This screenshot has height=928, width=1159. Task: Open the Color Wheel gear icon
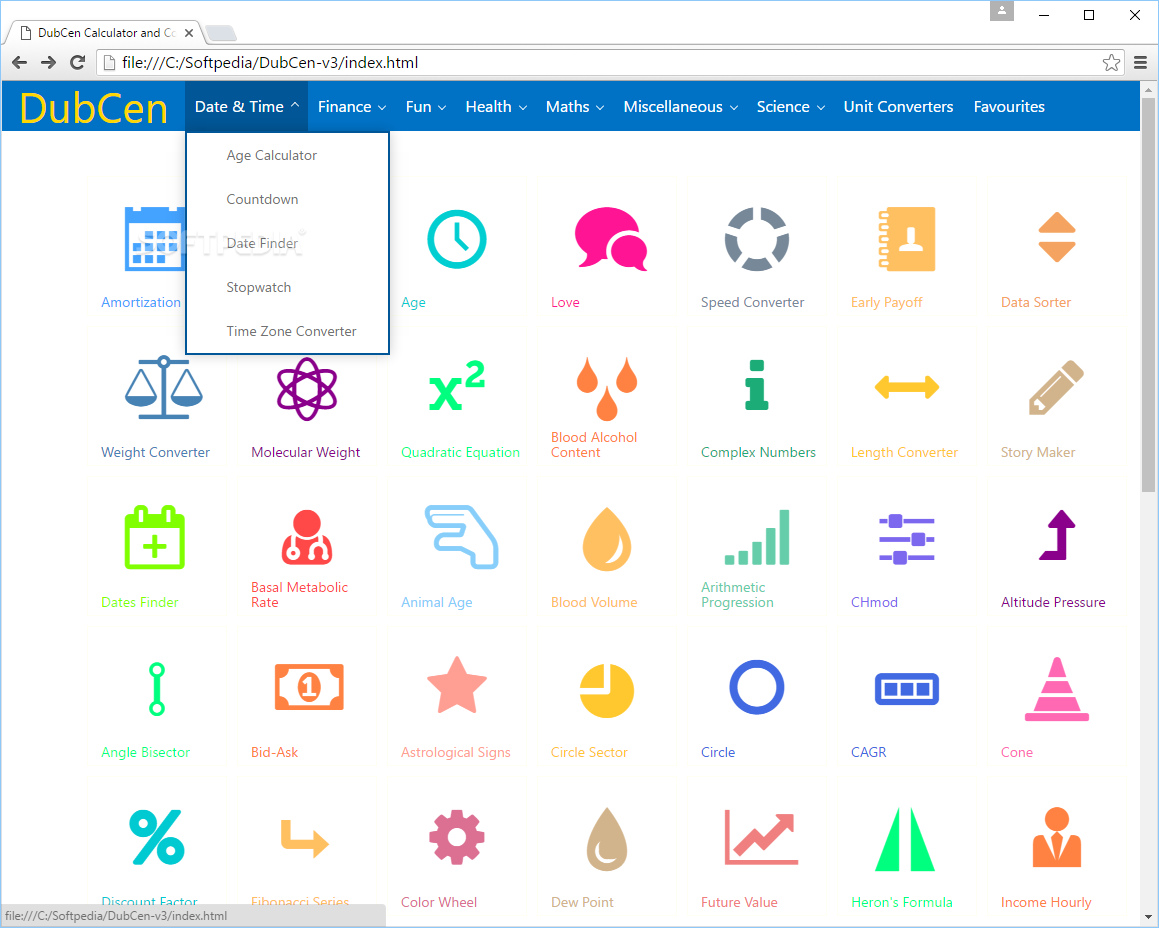(457, 837)
